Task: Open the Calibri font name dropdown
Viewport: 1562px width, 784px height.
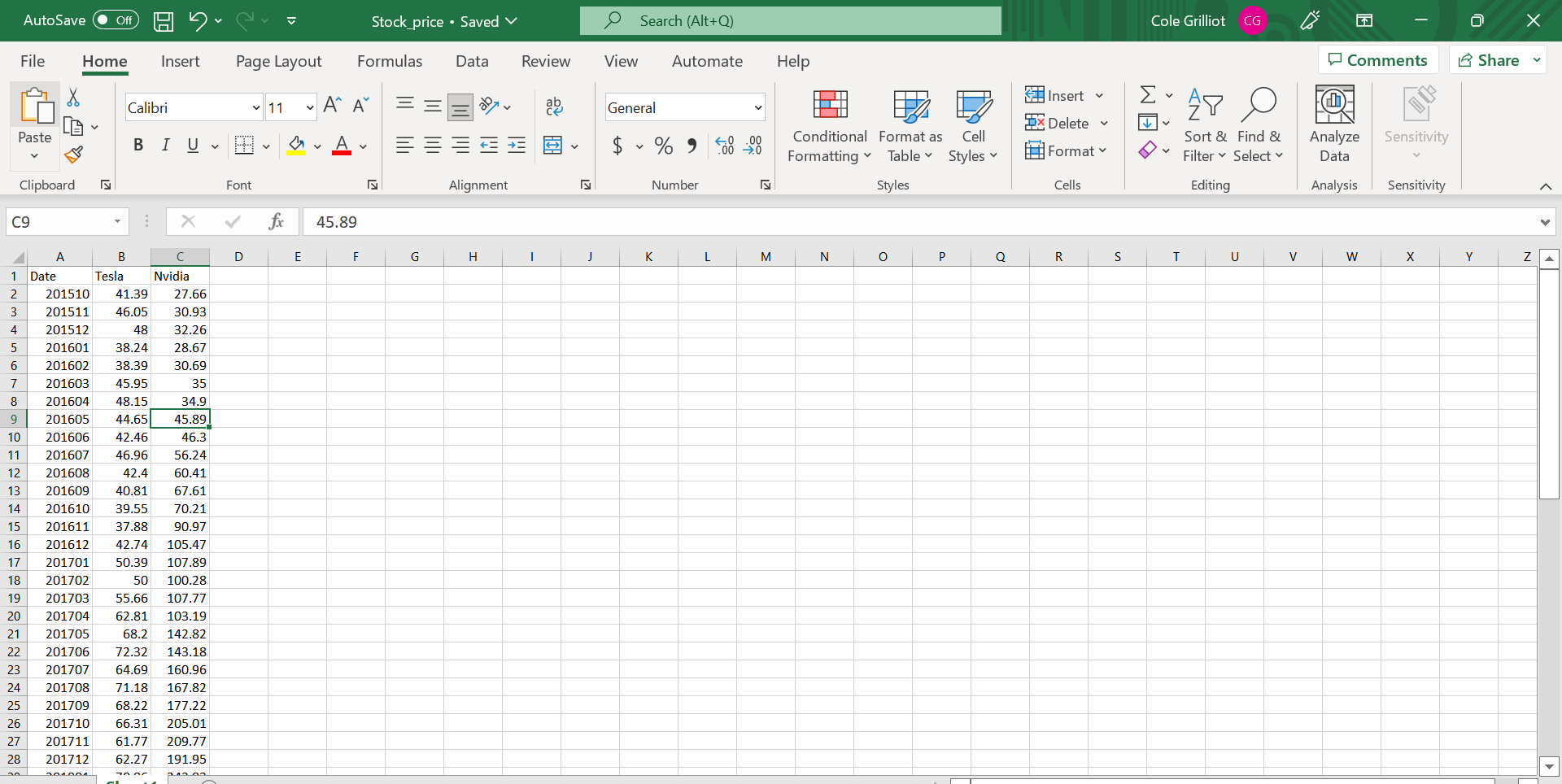Action: point(255,107)
